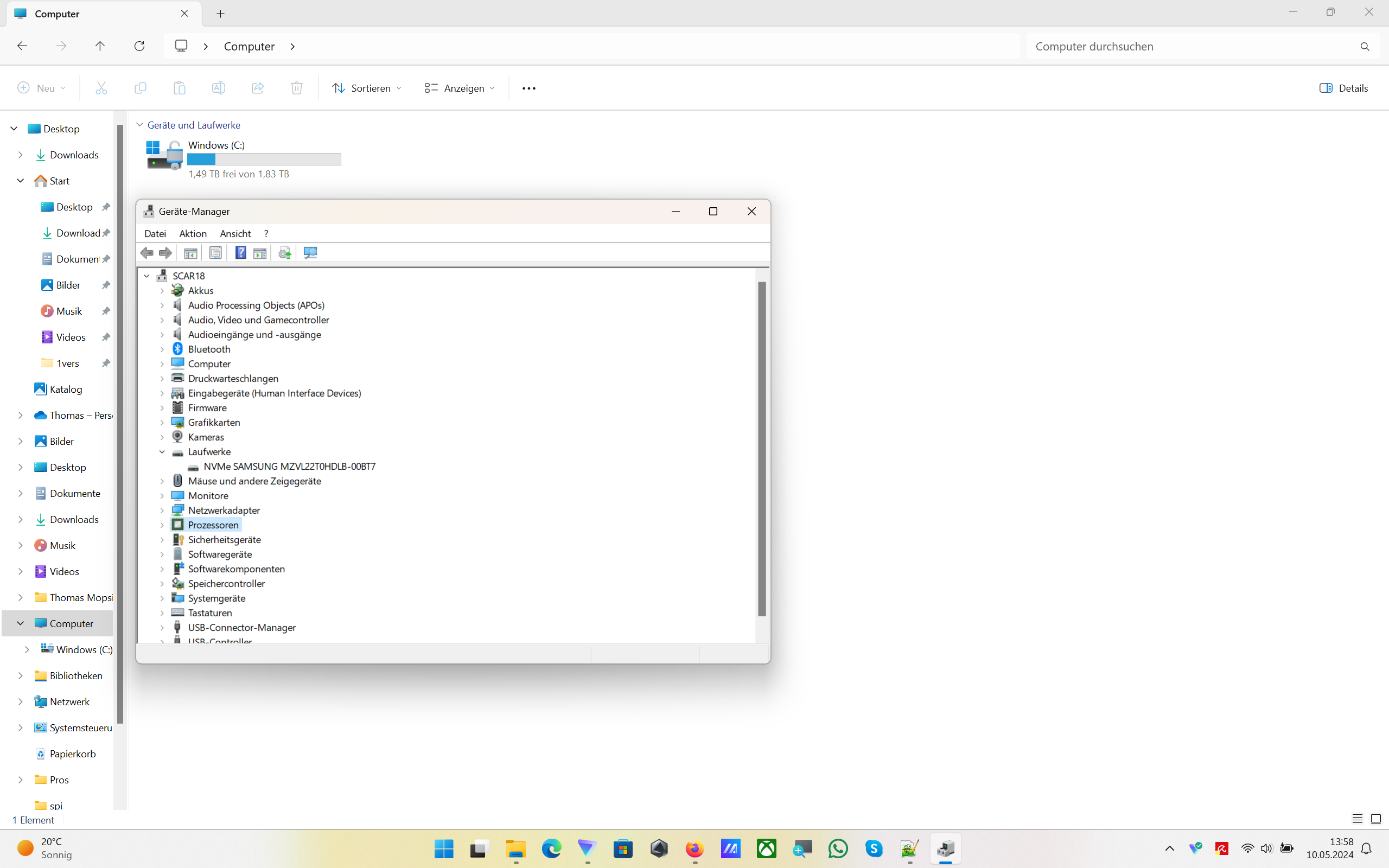Click the blue Help question-mark icon
The image size is (1389, 868).
point(240,253)
